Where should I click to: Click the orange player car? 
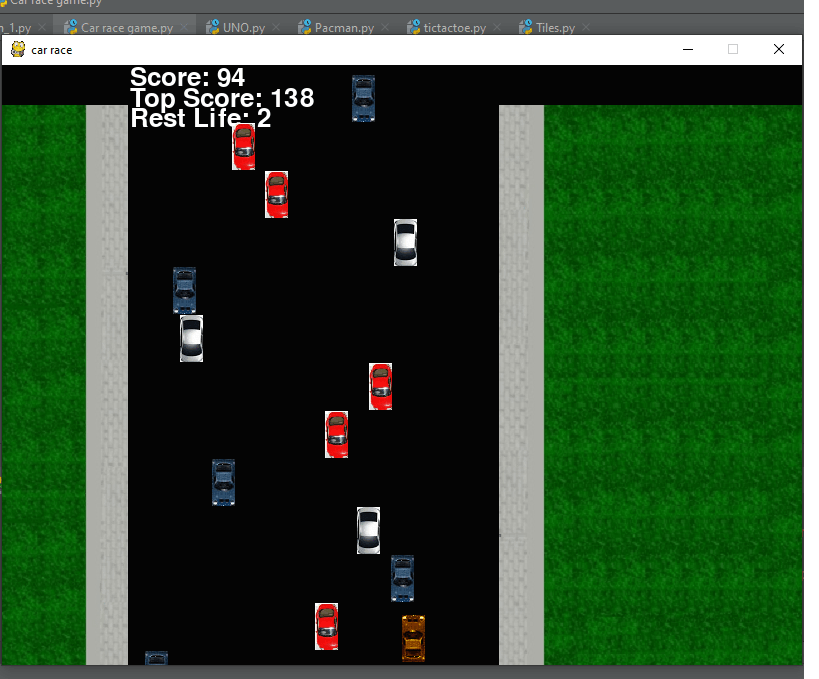pos(413,638)
